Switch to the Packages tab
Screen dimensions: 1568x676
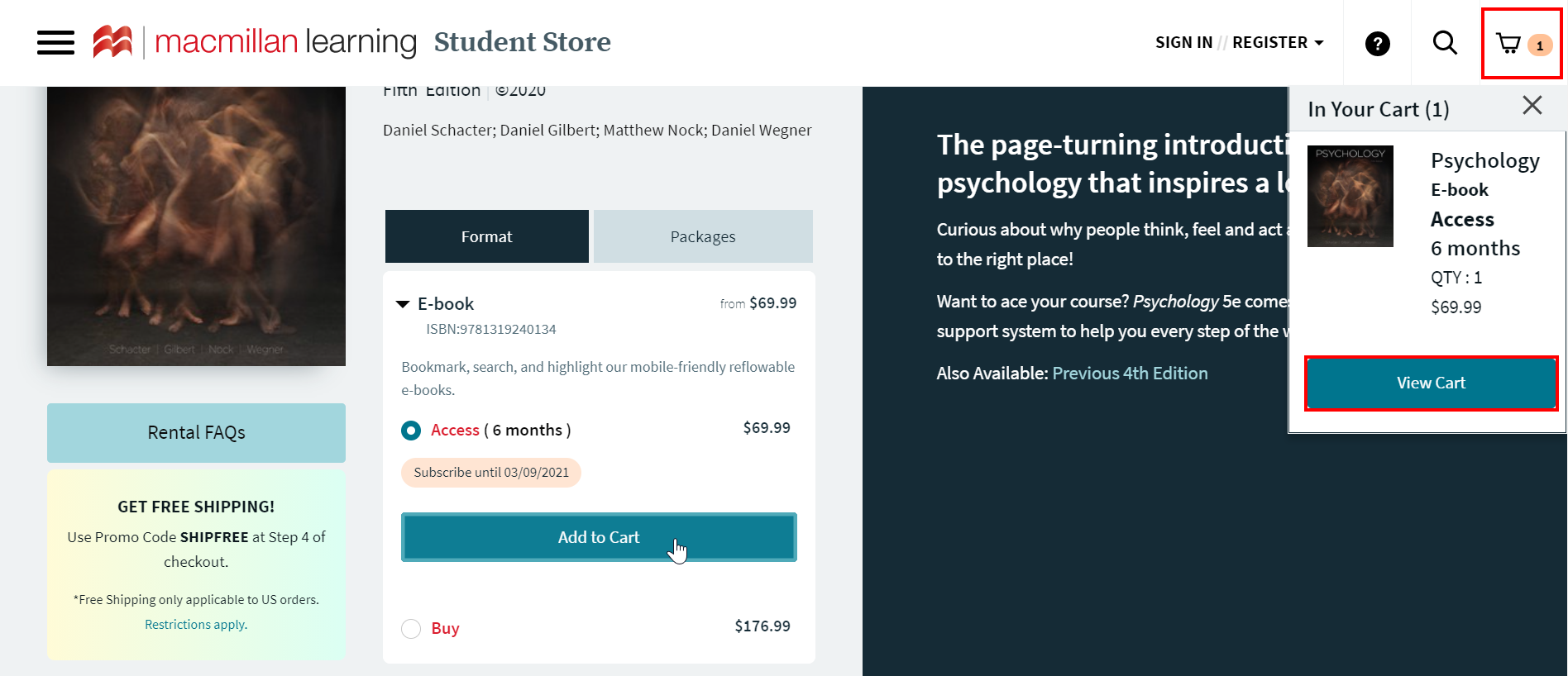click(702, 236)
